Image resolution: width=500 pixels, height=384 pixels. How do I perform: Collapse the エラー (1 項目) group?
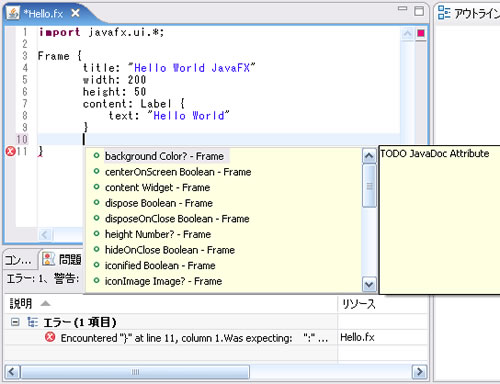[15, 322]
